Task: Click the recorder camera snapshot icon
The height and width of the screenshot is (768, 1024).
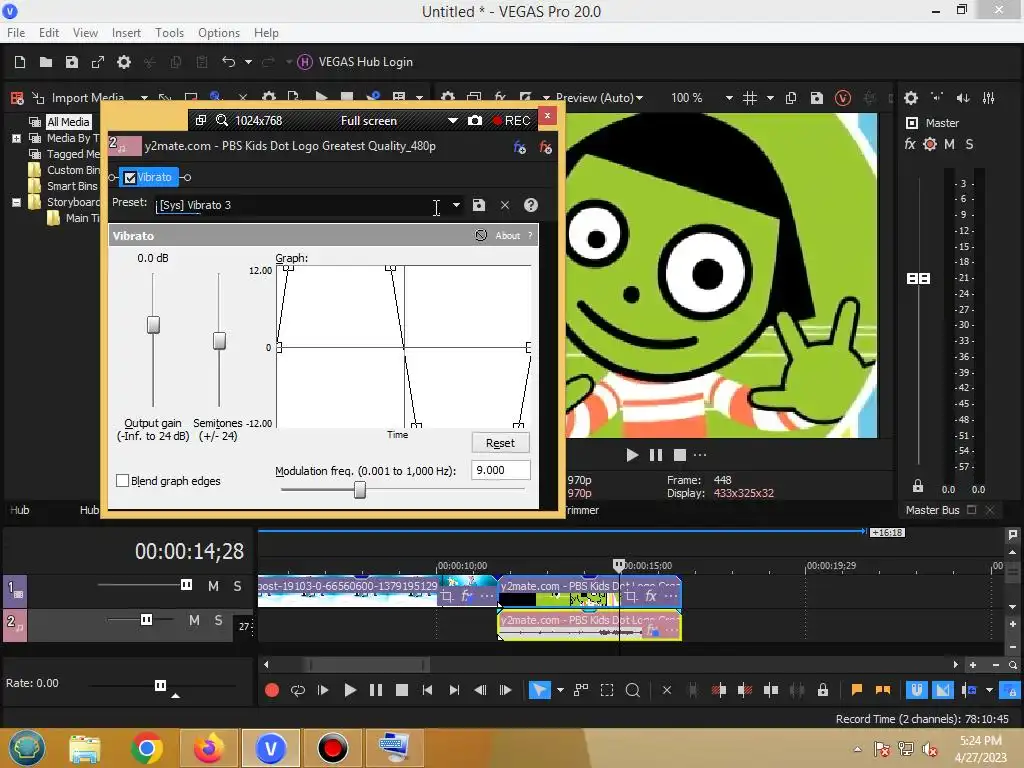Action: 475,121
